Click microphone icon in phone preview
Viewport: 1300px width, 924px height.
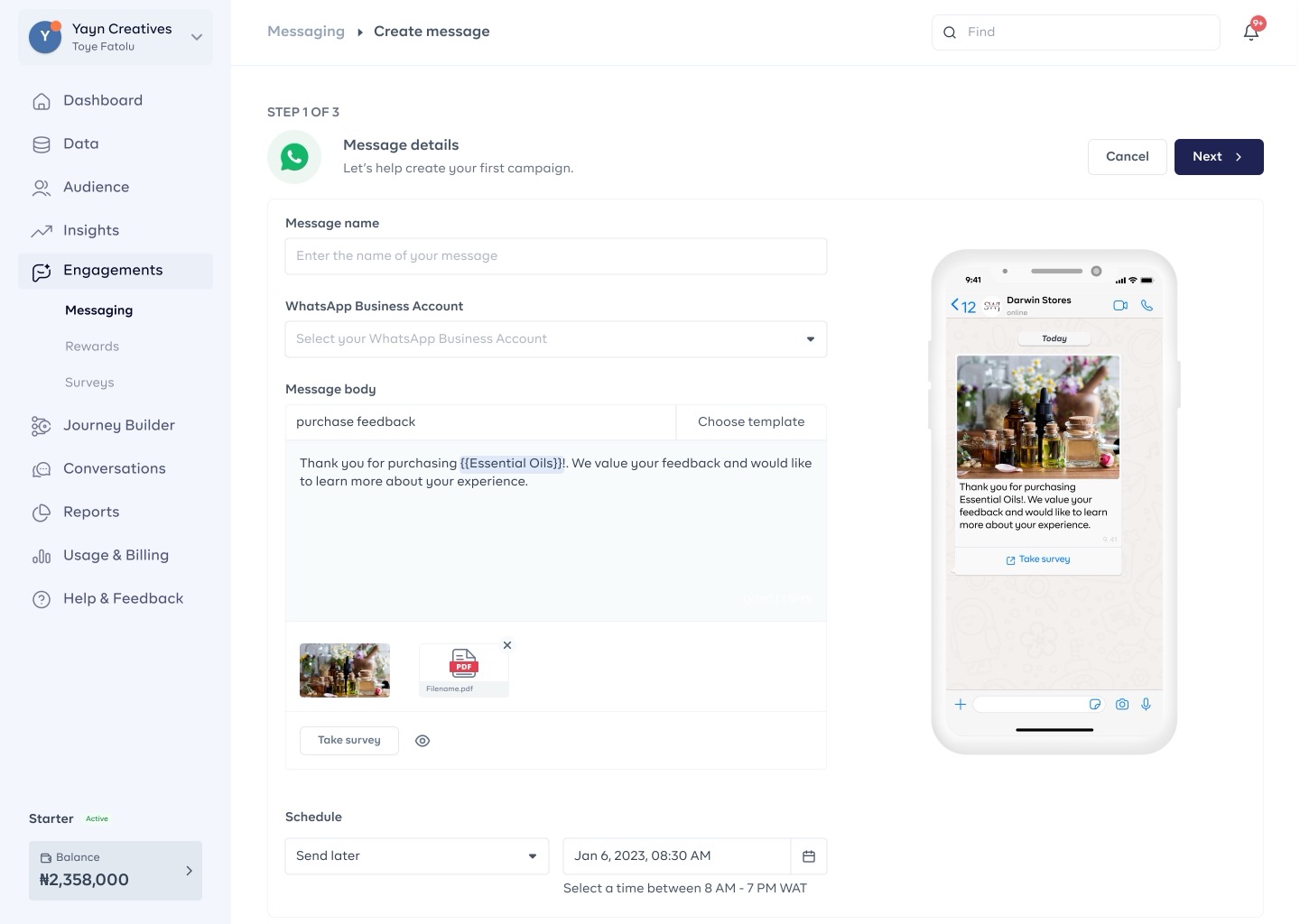pyautogui.click(x=1147, y=705)
